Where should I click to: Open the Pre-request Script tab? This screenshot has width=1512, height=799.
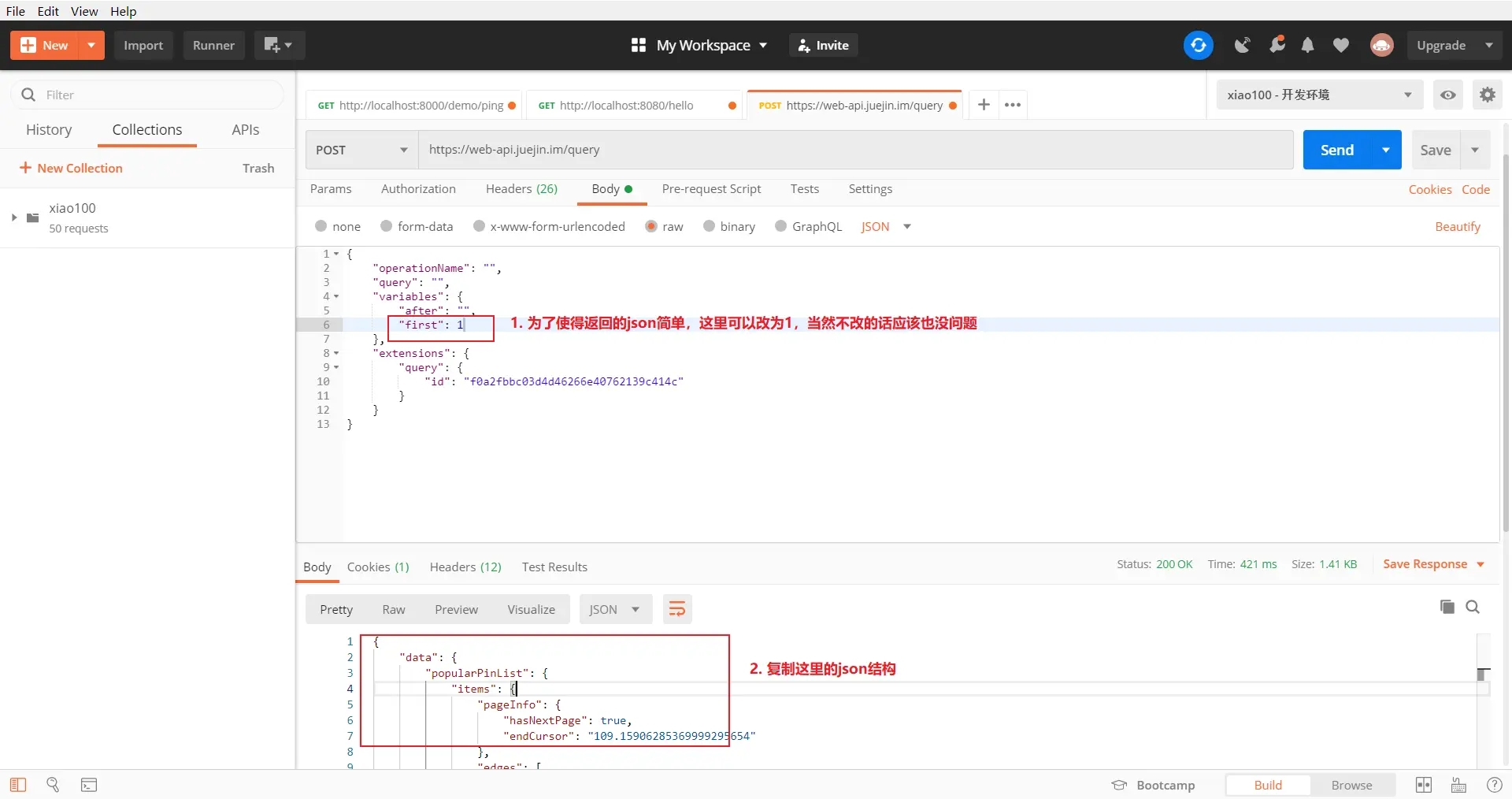tap(711, 188)
